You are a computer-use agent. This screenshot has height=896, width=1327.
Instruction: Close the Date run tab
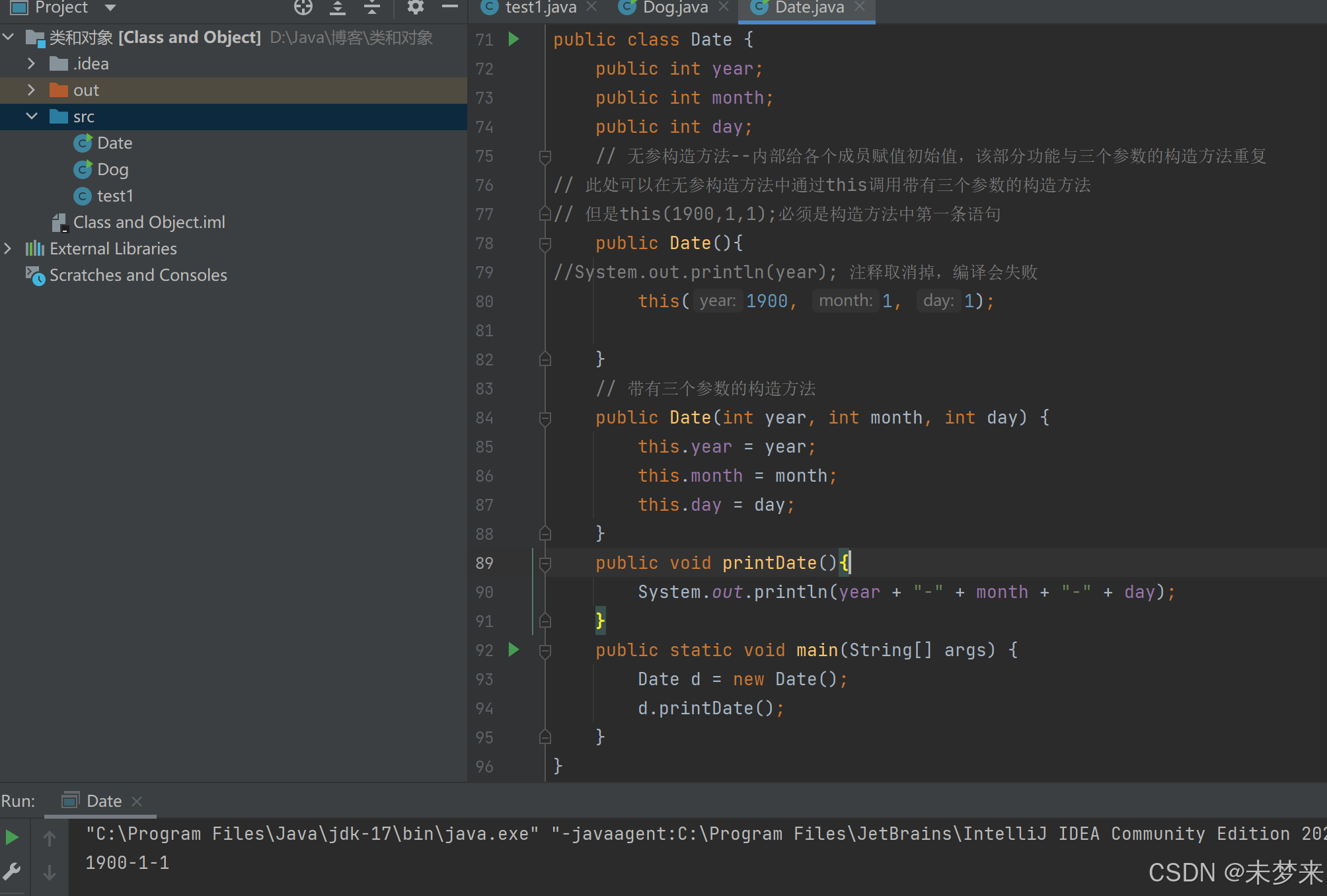pyautogui.click(x=137, y=802)
